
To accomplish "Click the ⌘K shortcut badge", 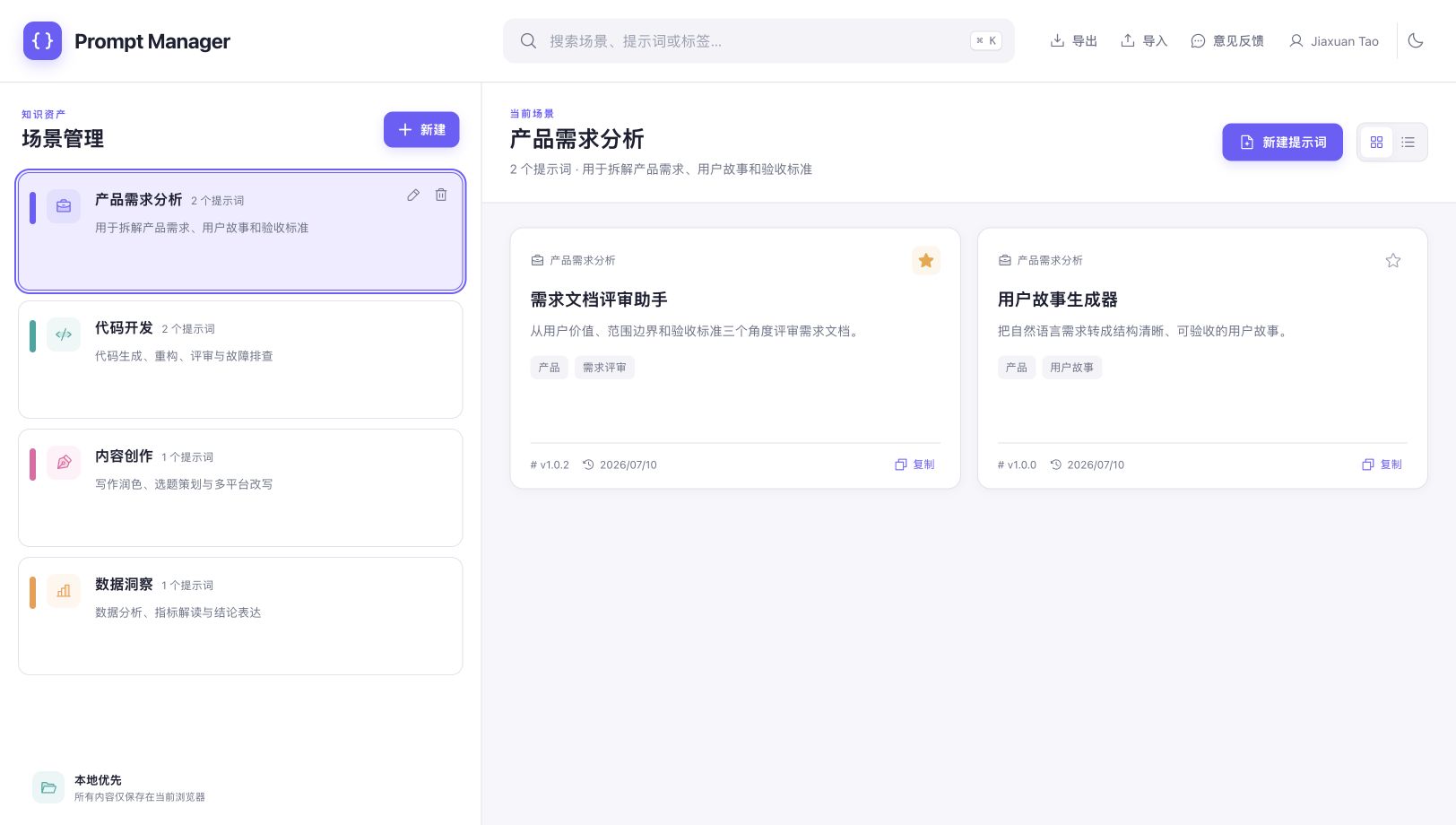I will [985, 40].
